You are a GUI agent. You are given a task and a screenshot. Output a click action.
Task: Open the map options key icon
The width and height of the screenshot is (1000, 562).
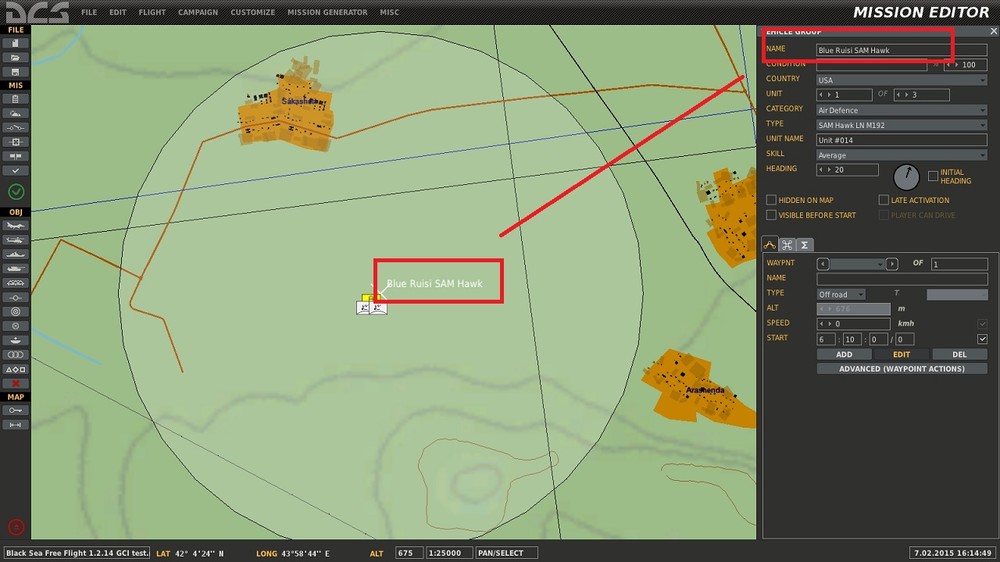15,410
